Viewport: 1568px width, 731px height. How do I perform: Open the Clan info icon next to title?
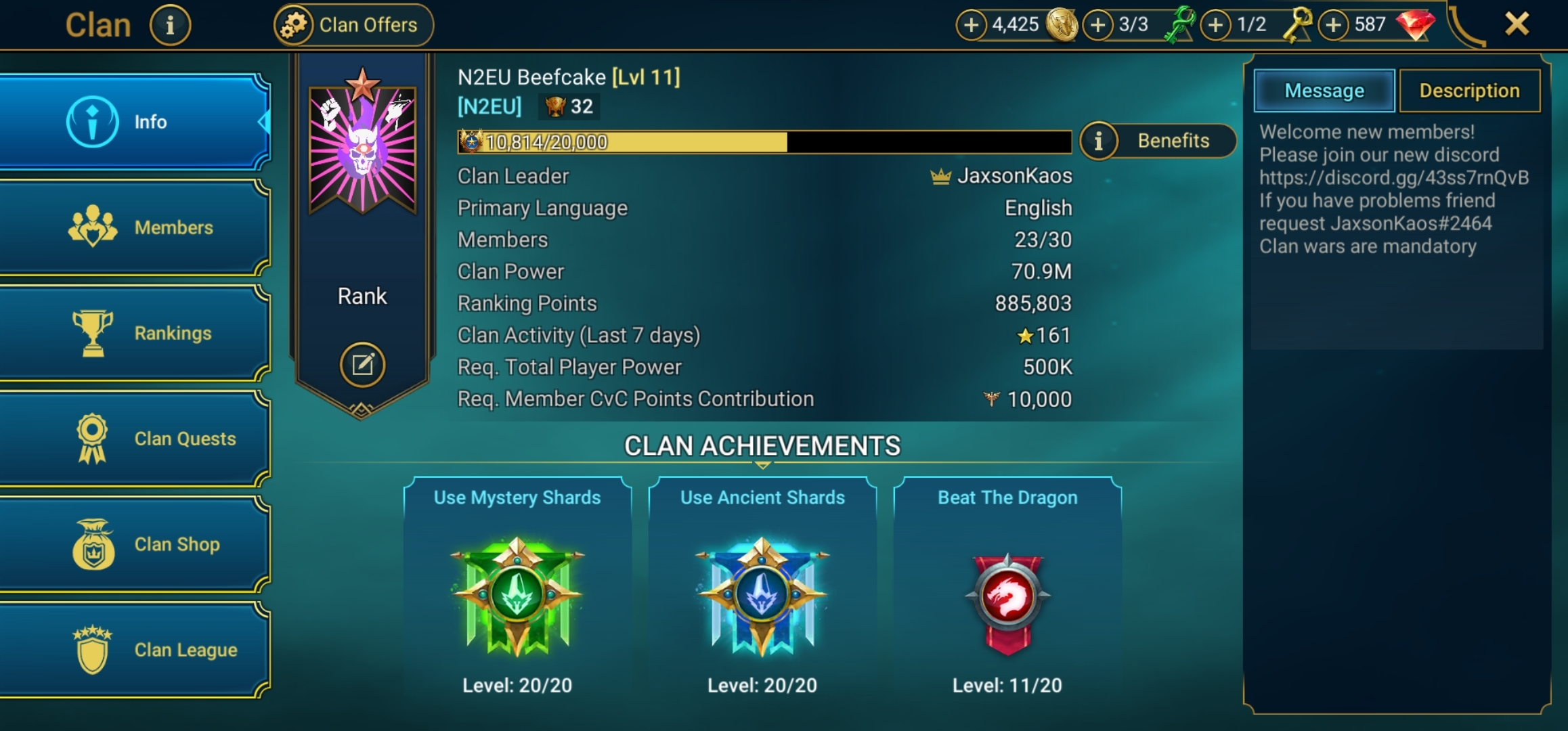170,25
